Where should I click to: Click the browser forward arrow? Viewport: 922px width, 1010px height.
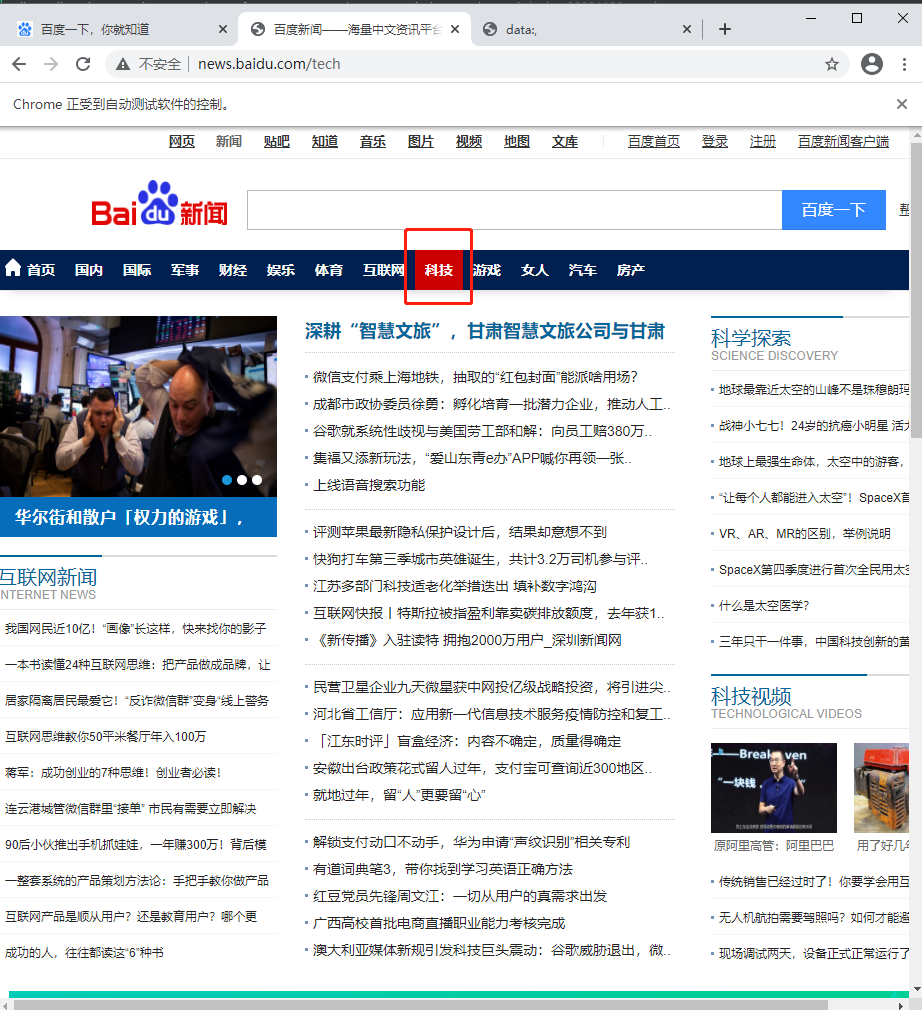point(51,64)
